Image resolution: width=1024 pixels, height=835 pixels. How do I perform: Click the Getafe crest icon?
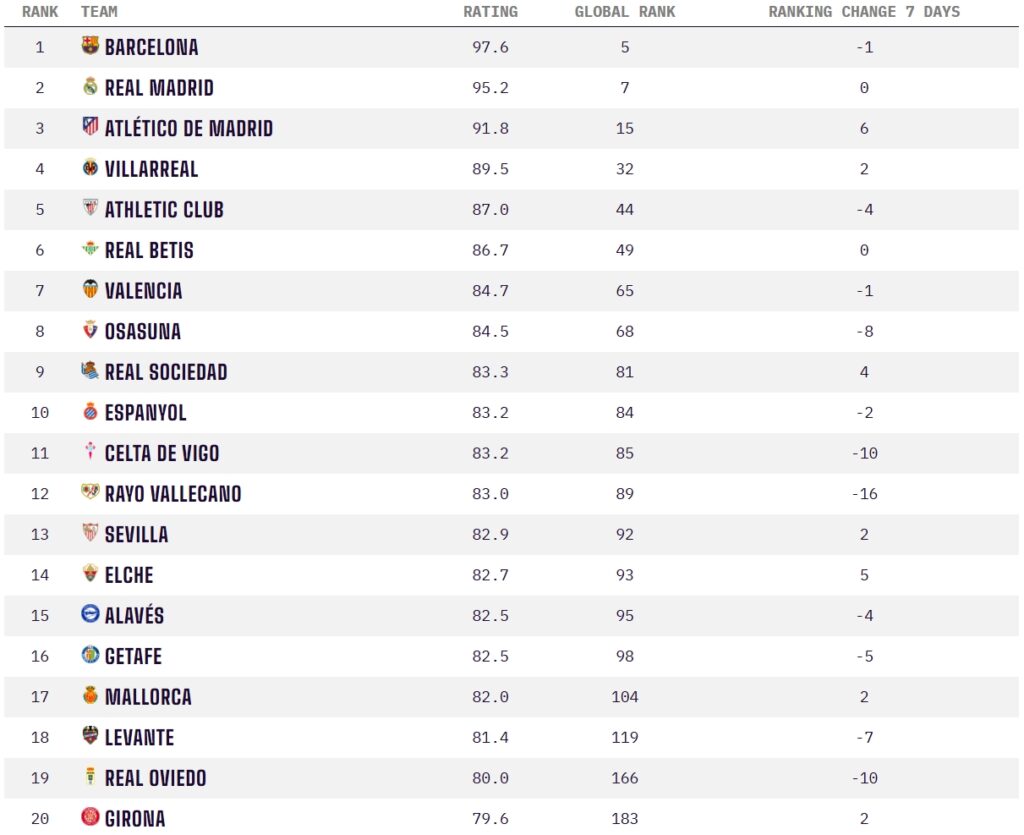point(90,655)
